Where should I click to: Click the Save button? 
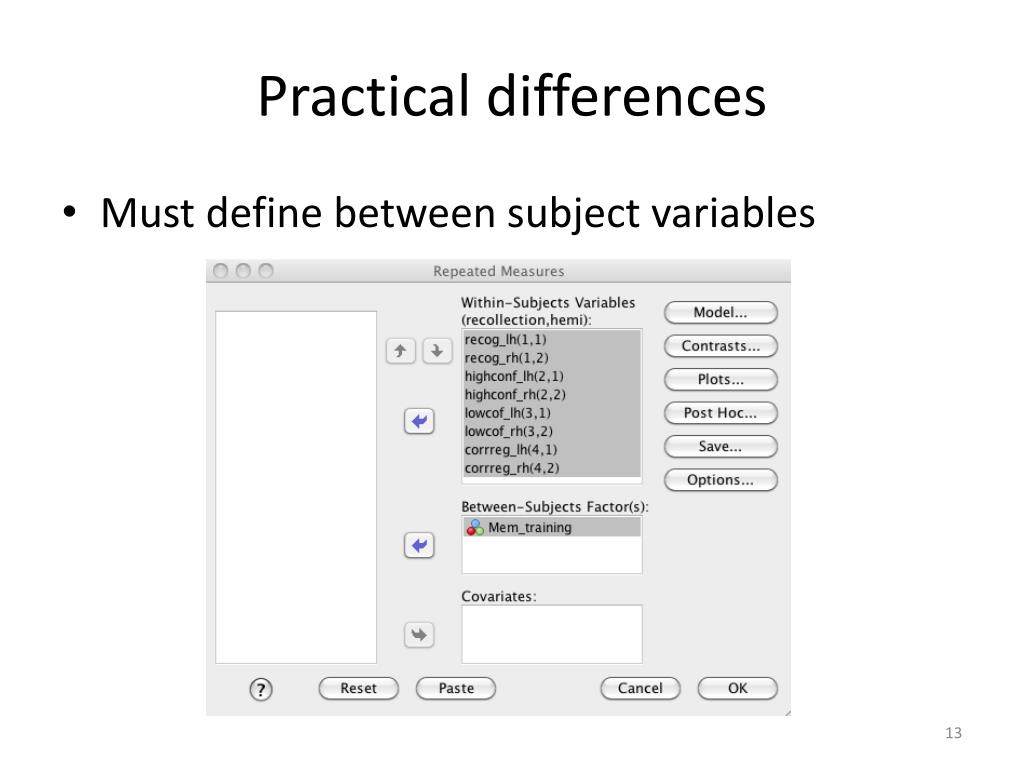pos(720,447)
